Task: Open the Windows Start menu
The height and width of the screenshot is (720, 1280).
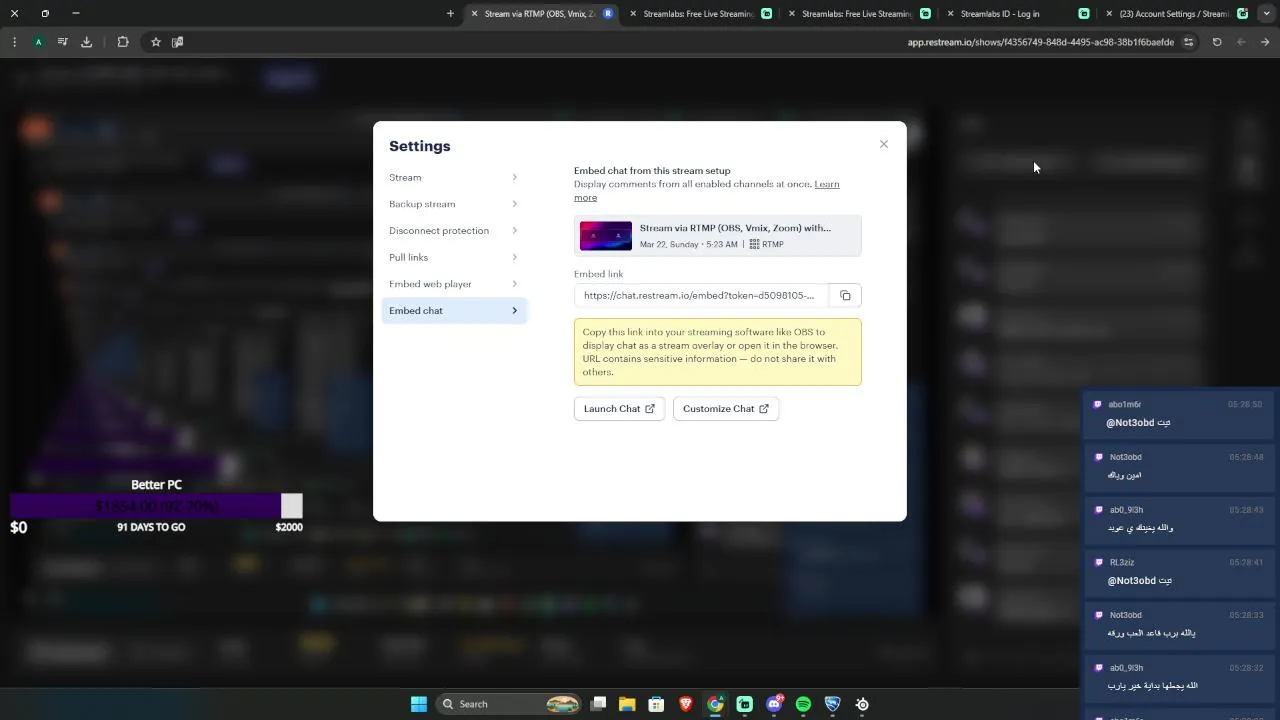Action: [x=419, y=704]
